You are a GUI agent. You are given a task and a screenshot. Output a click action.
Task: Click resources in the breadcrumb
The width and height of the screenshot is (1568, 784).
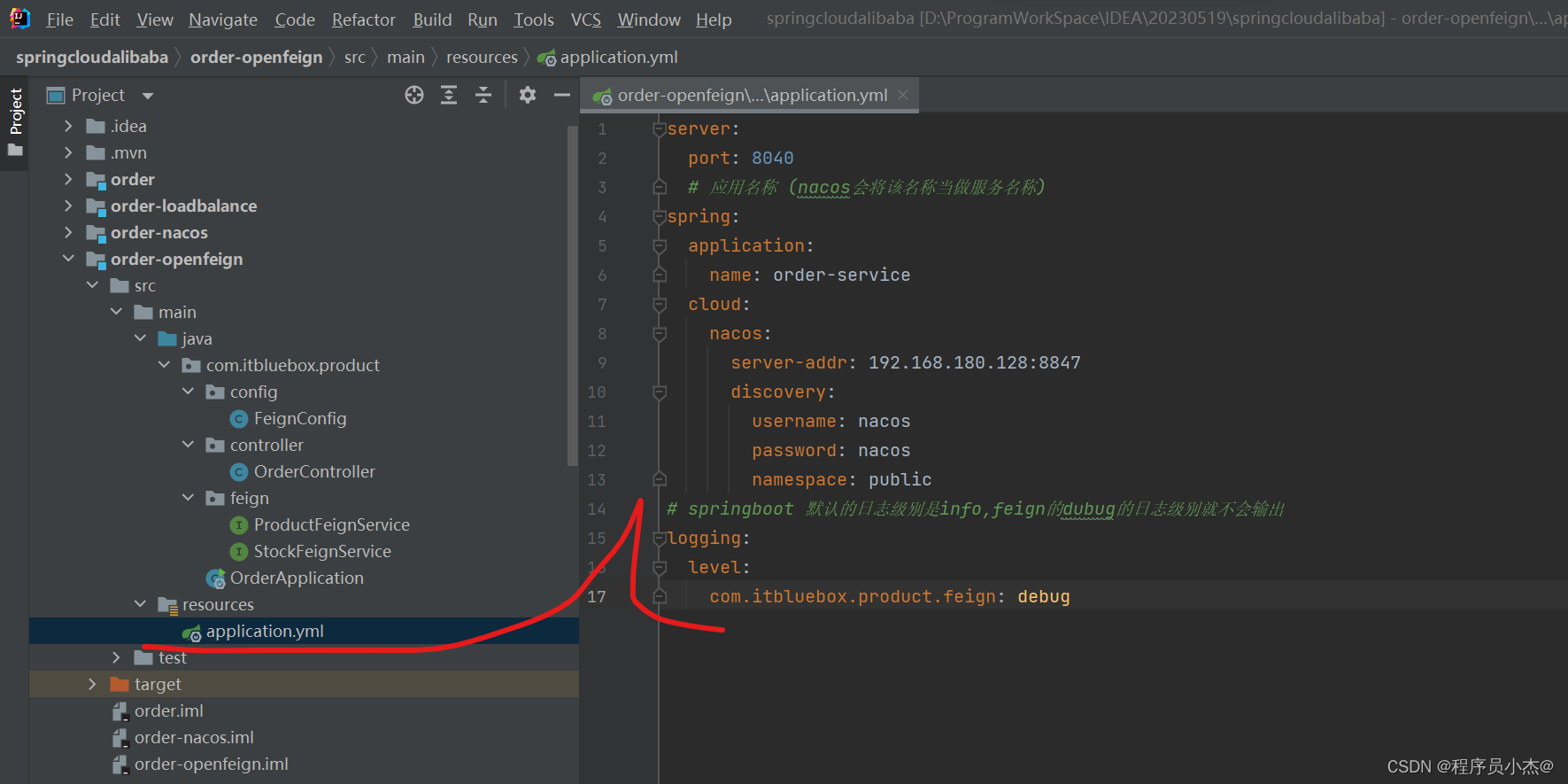(482, 58)
